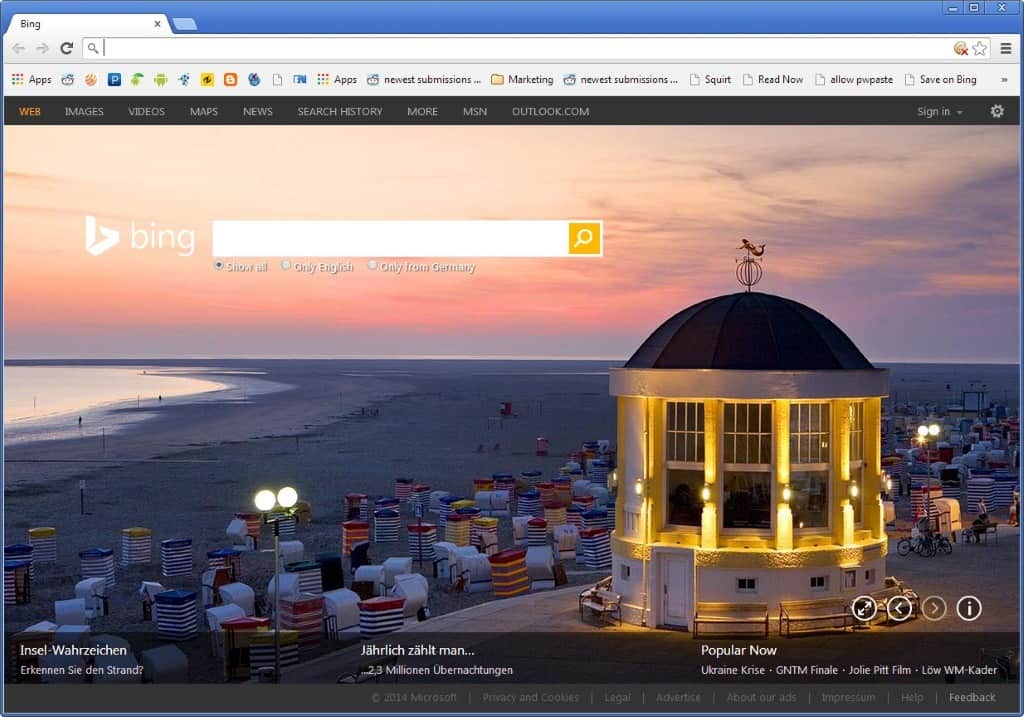Image resolution: width=1024 pixels, height=717 pixels.
Task: Focus the Bing search input box
Action: click(391, 238)
